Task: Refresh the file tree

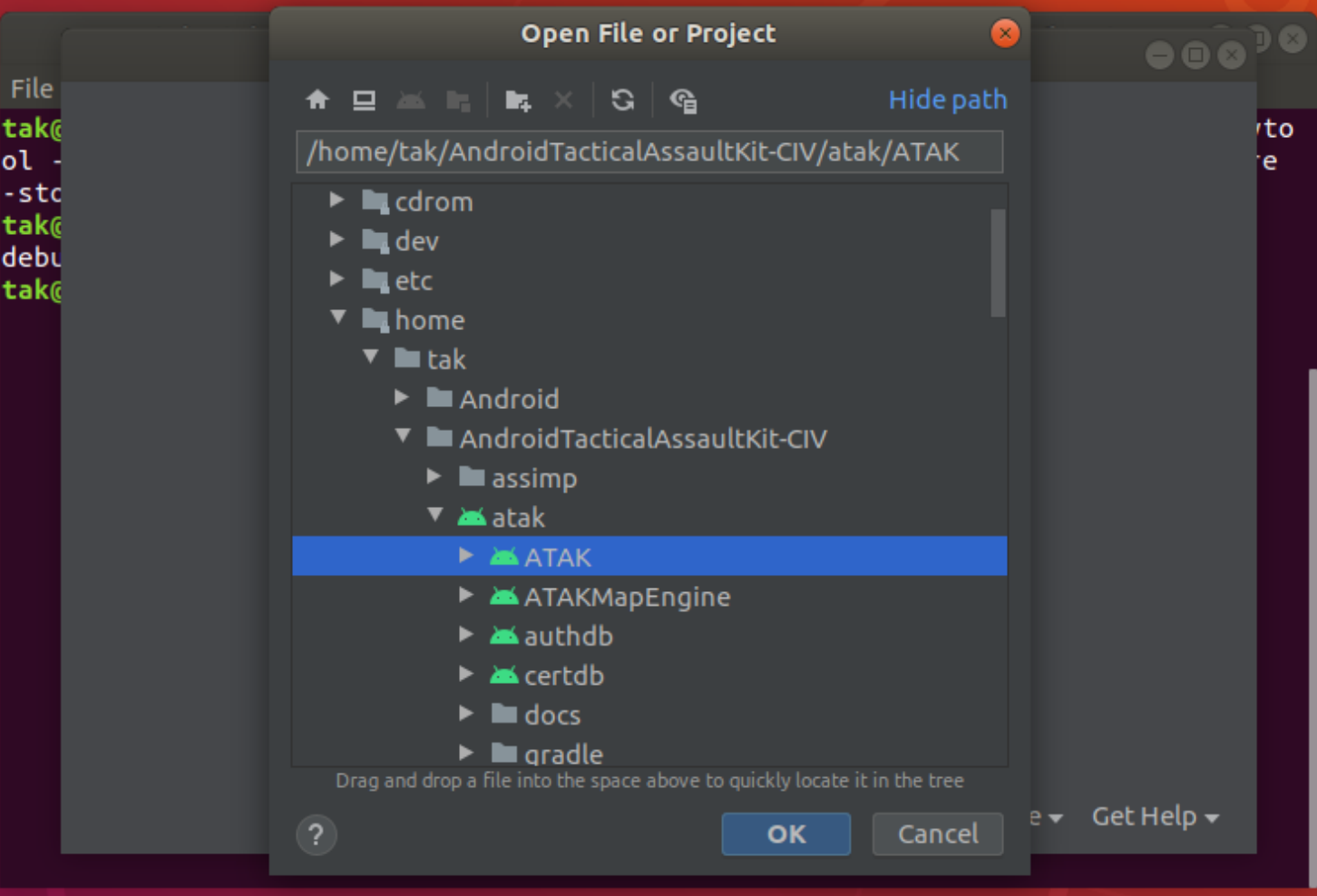Action: click(622, 100)
